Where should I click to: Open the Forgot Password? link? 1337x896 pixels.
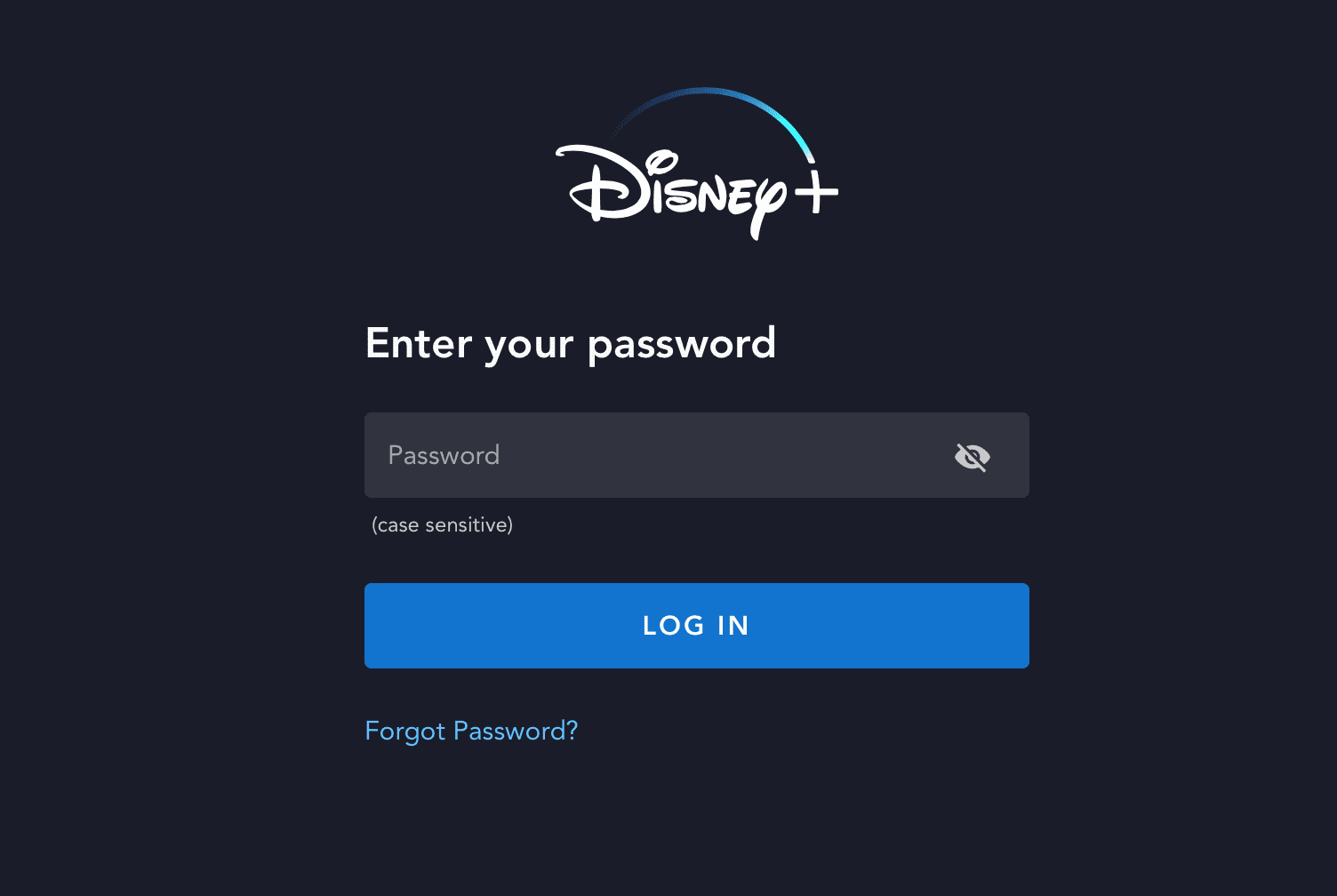click(x=471, y=731)
